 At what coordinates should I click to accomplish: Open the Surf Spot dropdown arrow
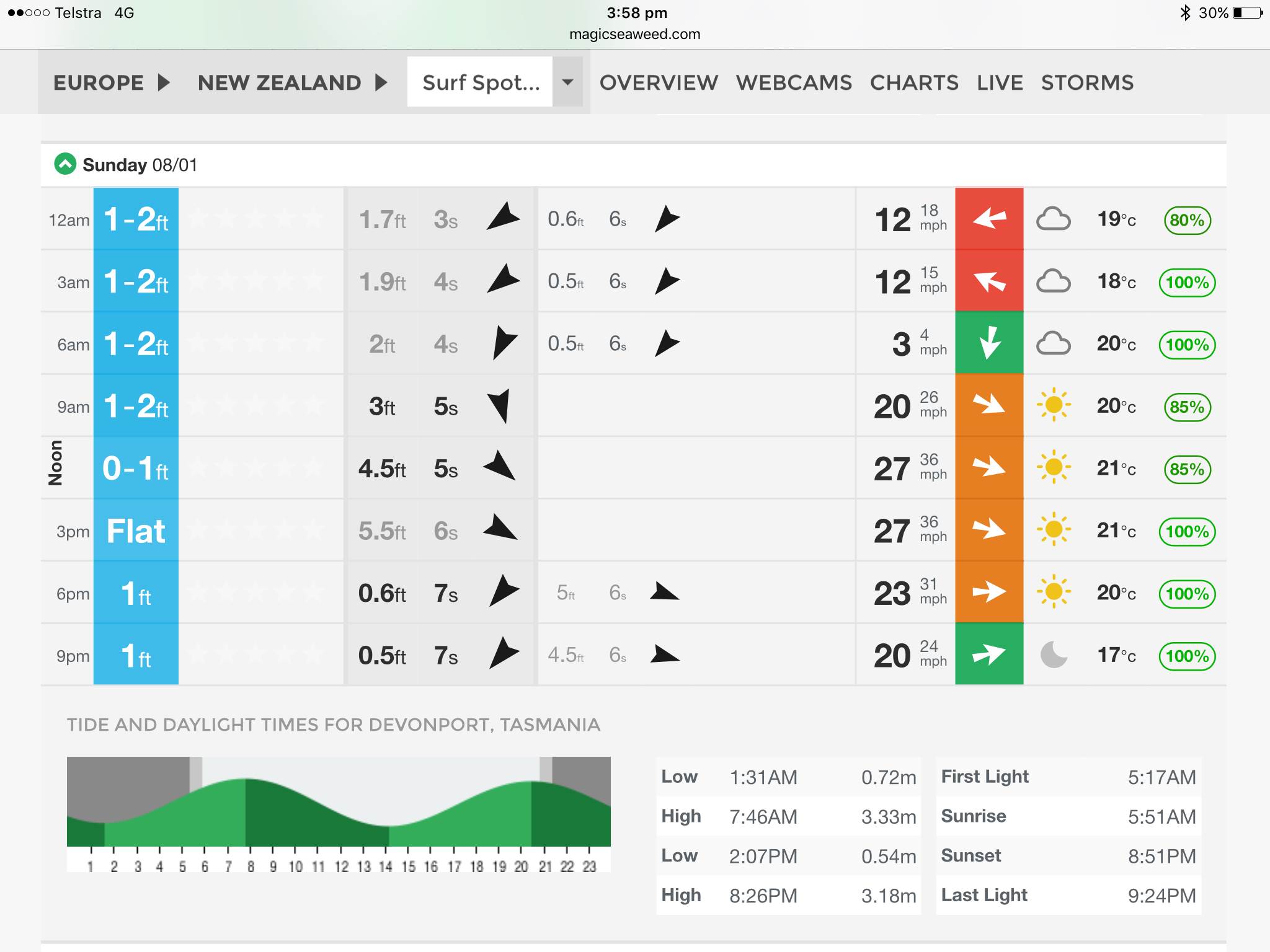tap(567, 82)
